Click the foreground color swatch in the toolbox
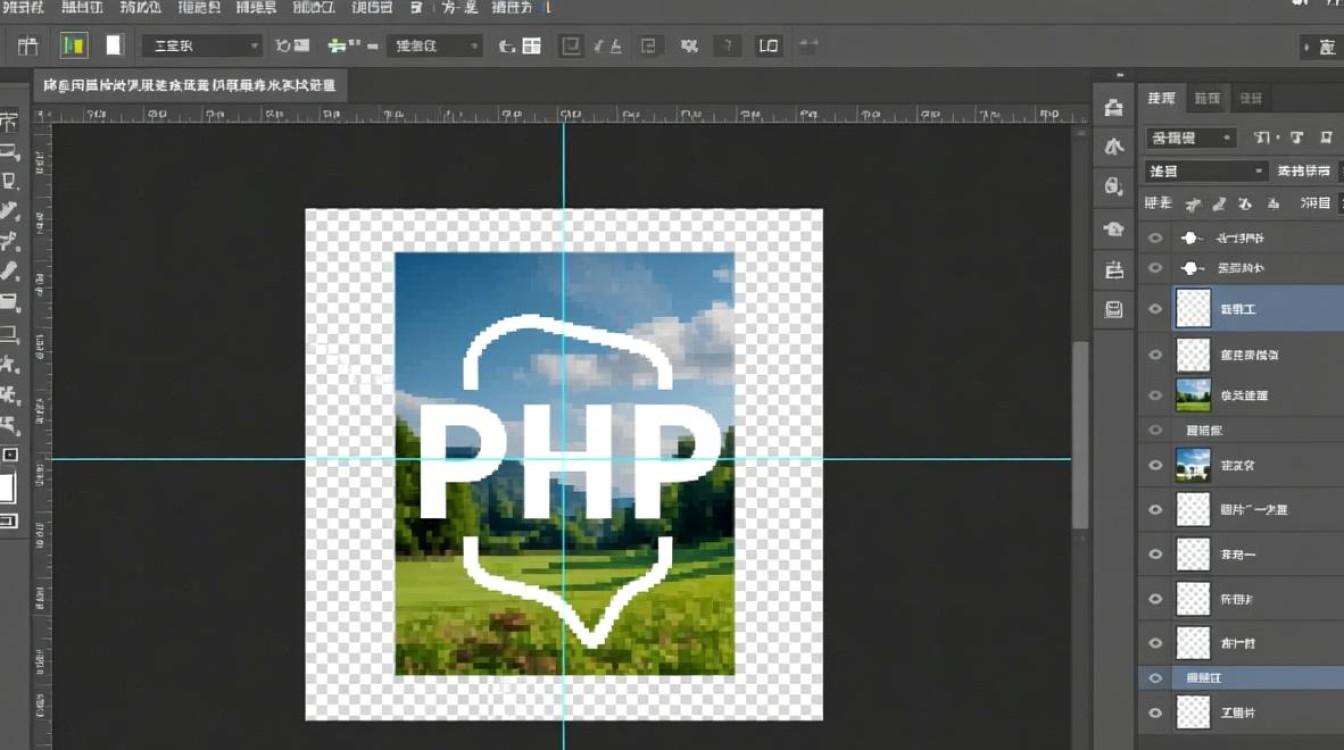Image resolution: width=1344 pixels, height=750 pixels. coord(7,487)
